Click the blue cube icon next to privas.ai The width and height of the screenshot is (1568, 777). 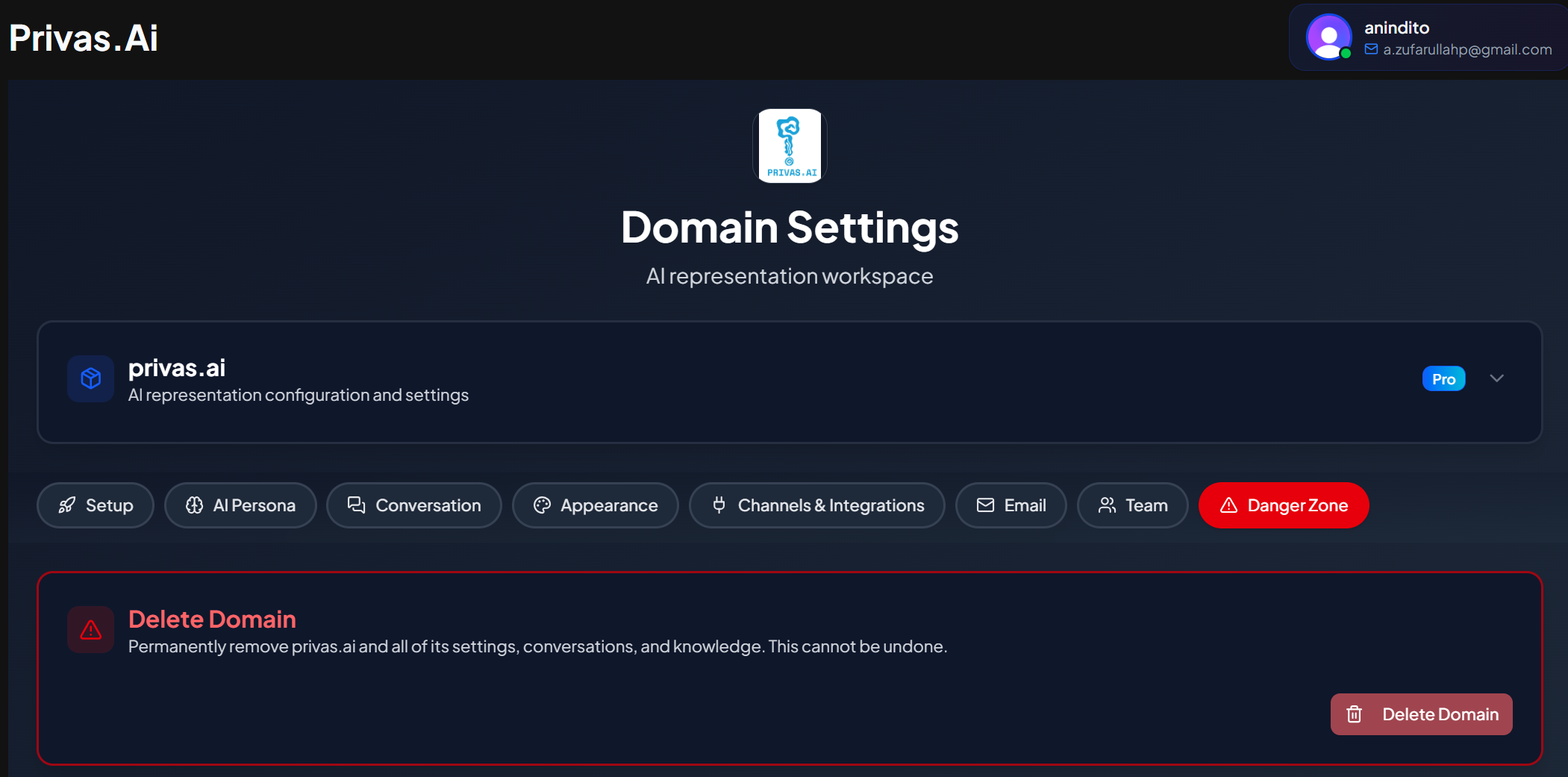click(x=90, y=378)
